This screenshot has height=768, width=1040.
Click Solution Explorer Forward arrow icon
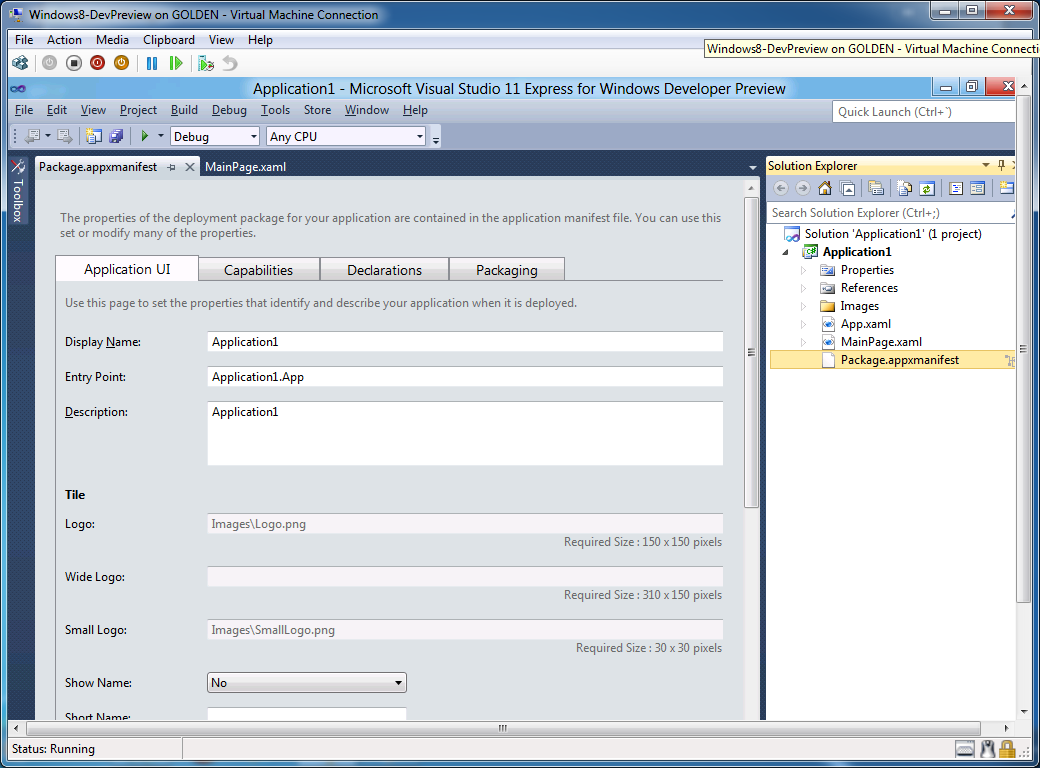[803, 188]
